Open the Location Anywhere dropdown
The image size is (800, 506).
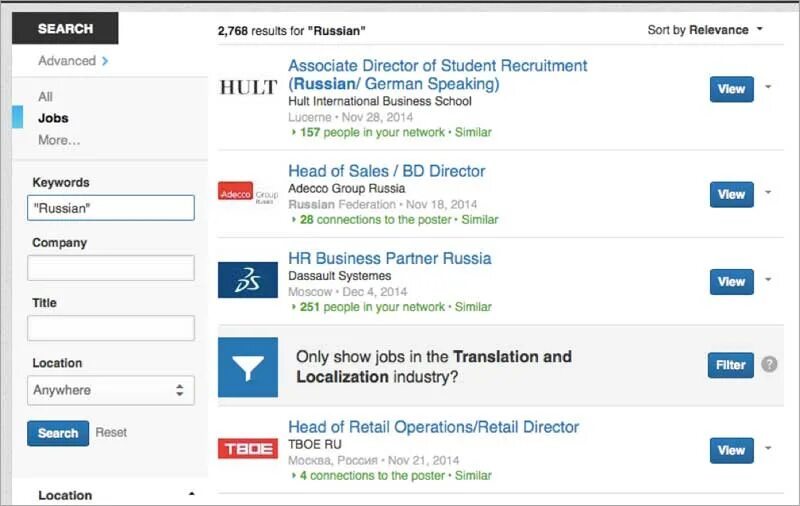(110, 390)
